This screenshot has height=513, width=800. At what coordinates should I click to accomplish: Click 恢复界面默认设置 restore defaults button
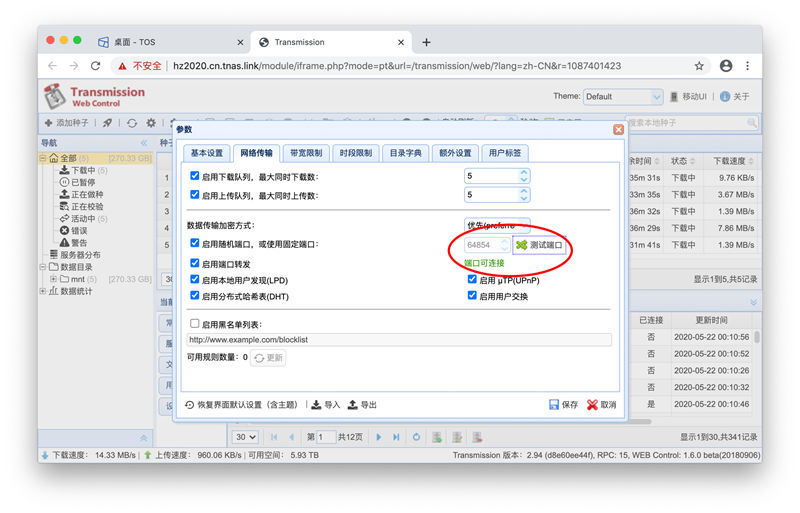tap(241, 405)
